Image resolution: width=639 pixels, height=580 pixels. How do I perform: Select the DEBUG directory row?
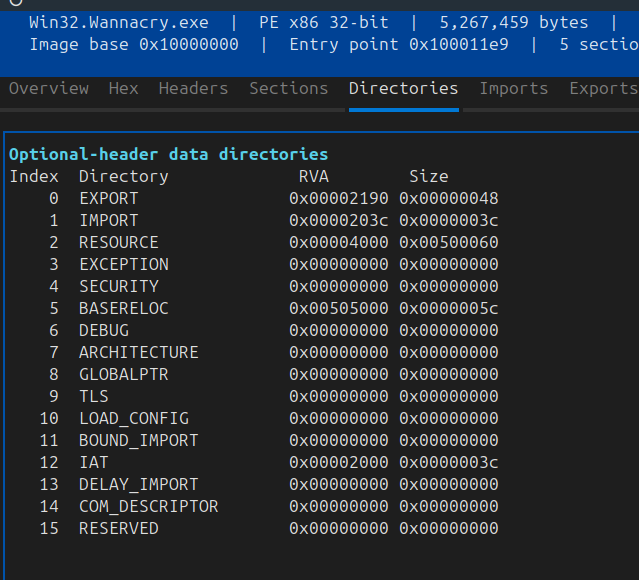click(253, 331)
